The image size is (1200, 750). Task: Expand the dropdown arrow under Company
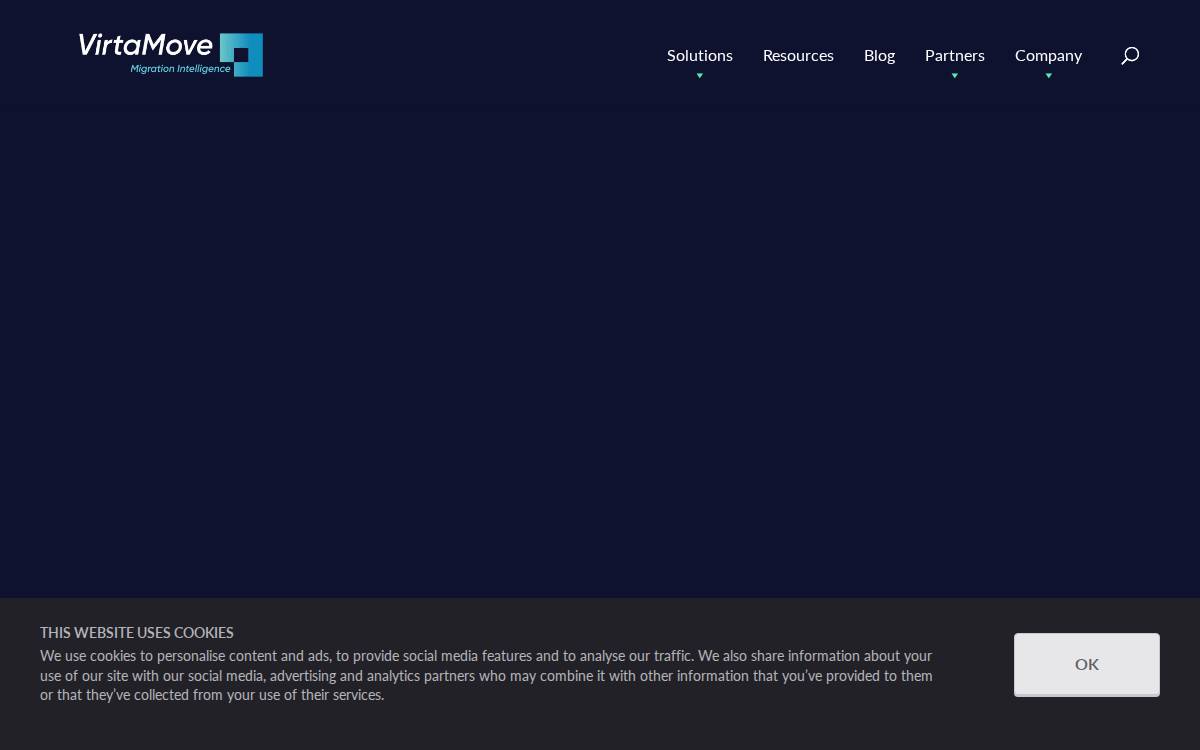coord(1048,76)
